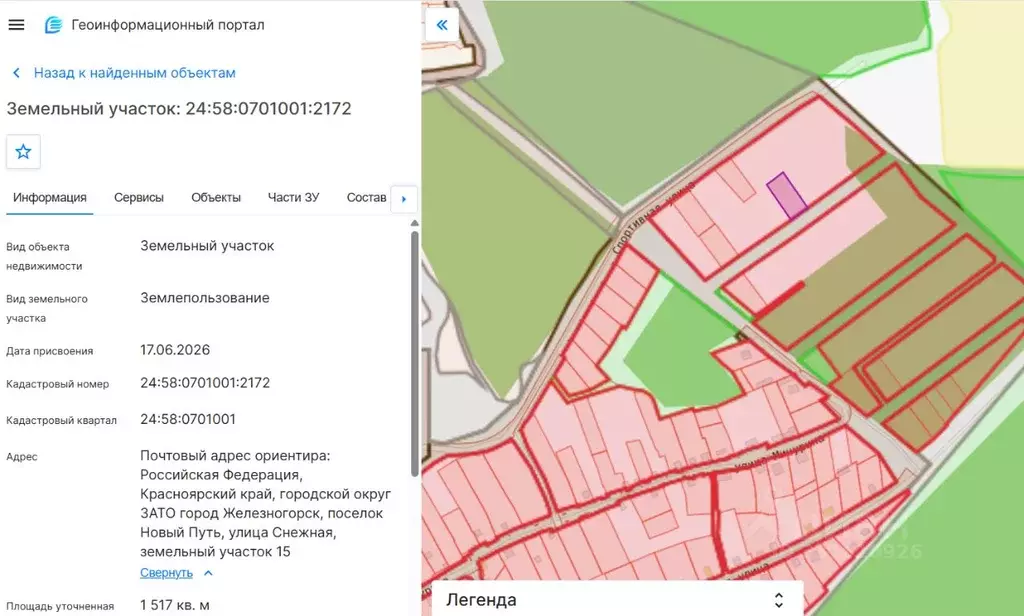
Task: Select the Части ЗУ tab
Action: 293,197
